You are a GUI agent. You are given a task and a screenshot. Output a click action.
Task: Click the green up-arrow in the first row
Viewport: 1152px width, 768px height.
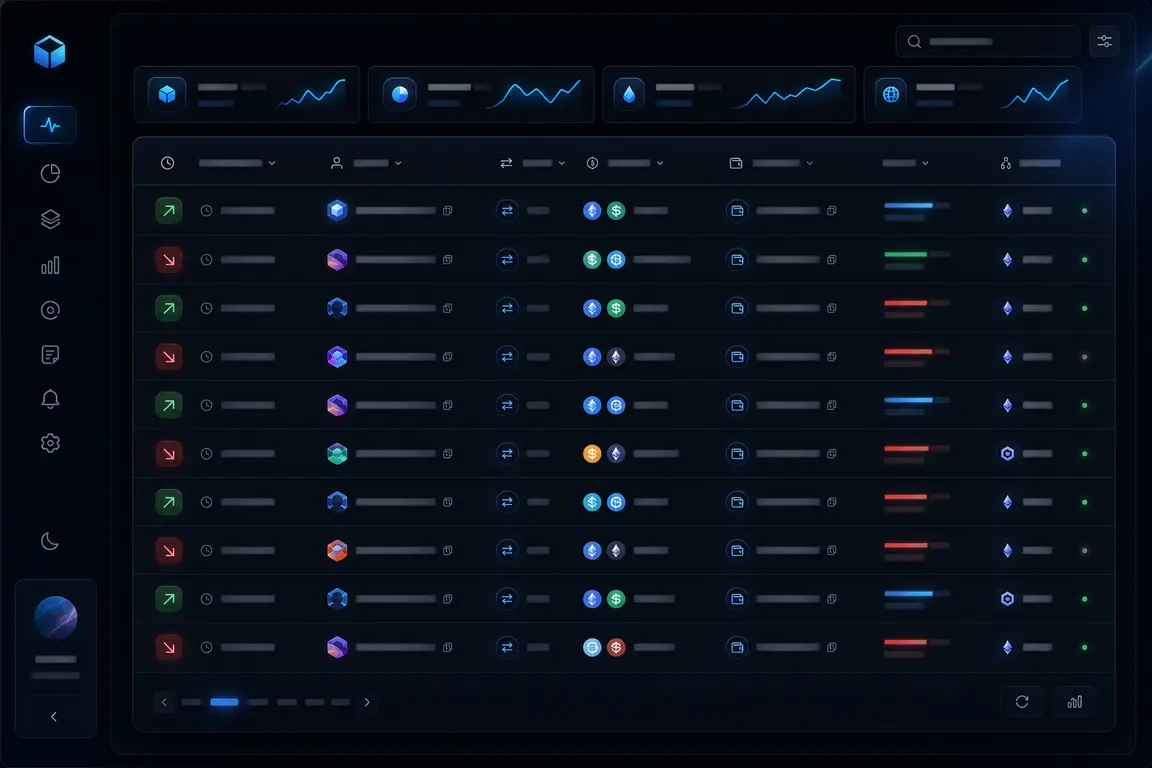point(169,211)
